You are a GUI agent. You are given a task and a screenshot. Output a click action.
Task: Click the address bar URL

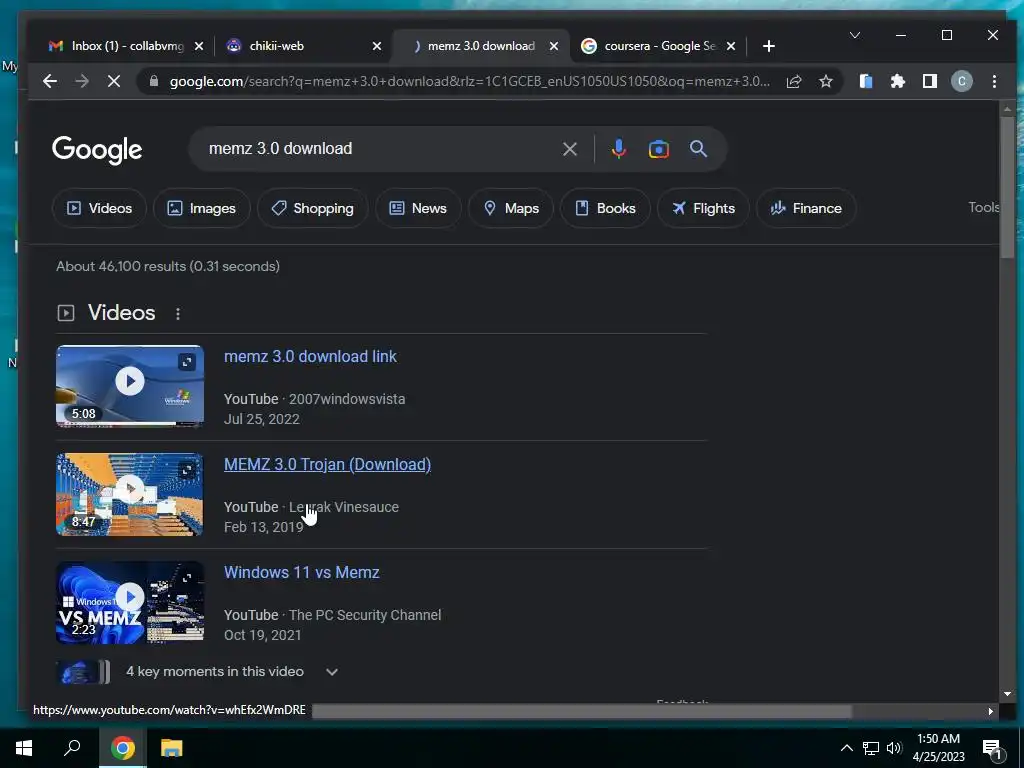click(x=469, y=81)
